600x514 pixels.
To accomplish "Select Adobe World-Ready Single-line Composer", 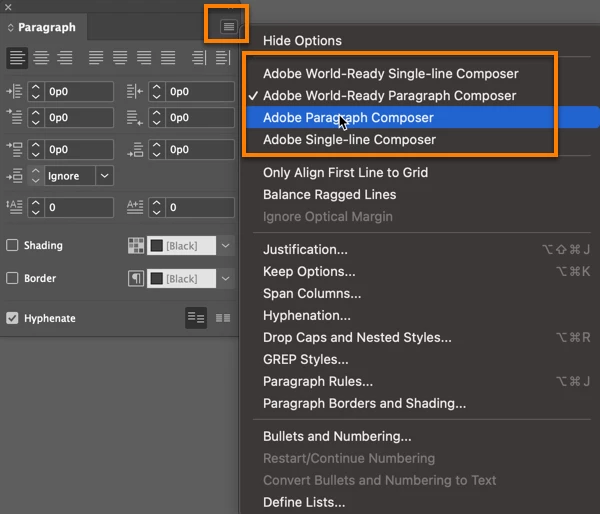I will (x=391, y=73).
